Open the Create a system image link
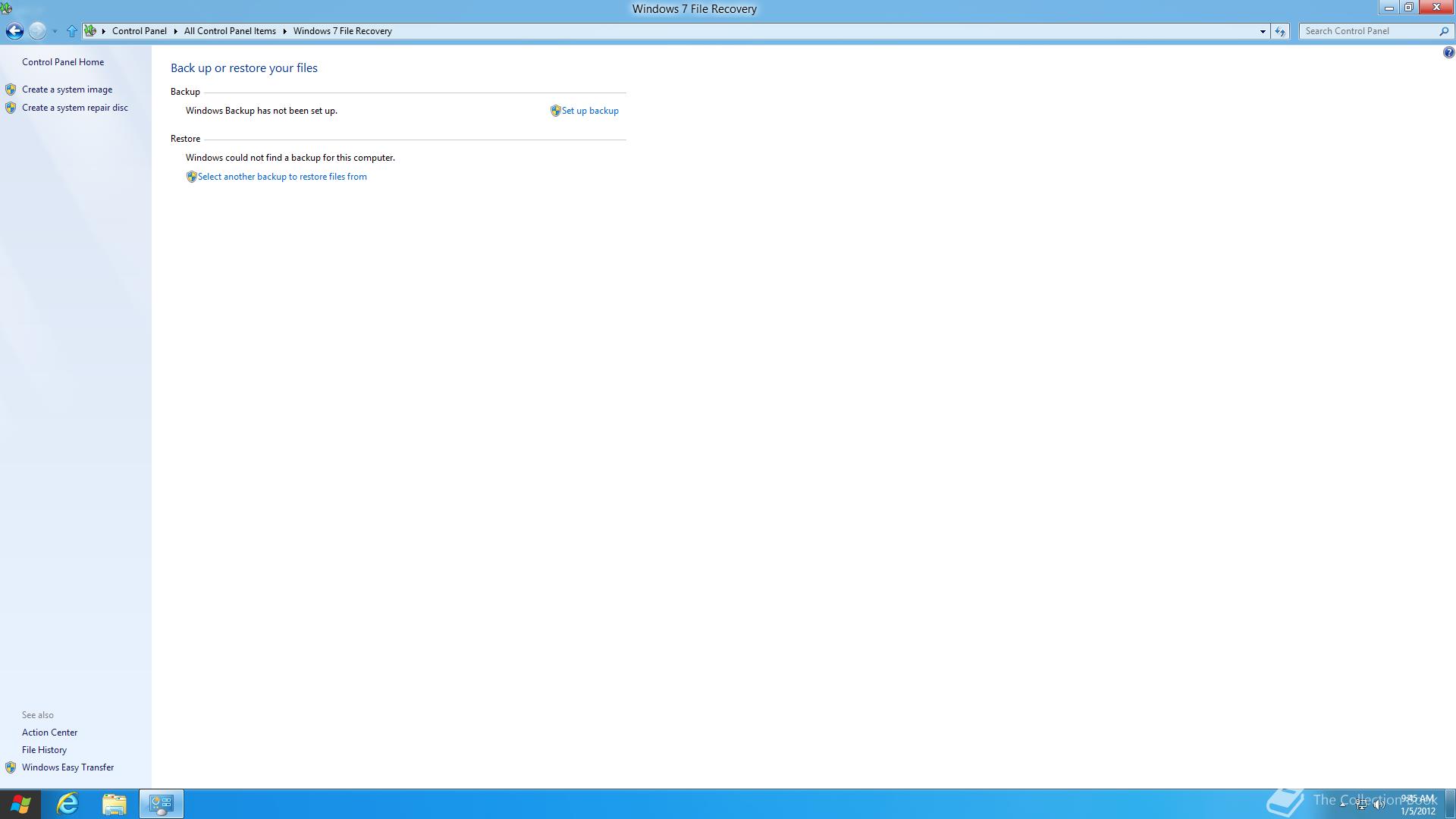This screenshot has height=819, width=1456. pyautogui.click(x=67, y=89)
